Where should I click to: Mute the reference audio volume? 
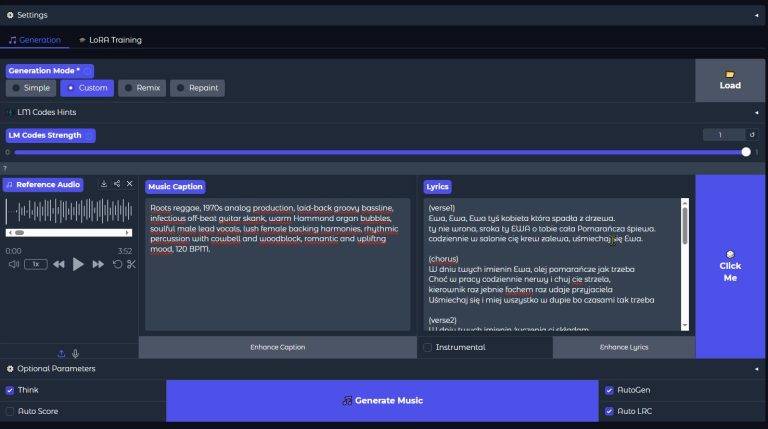(14, 264)
